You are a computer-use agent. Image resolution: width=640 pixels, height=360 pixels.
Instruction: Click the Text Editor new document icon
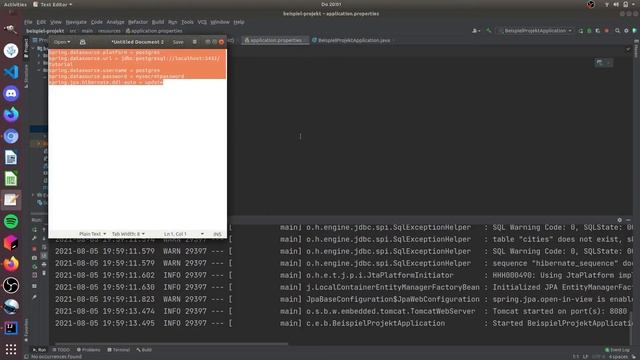coord(82,42)
